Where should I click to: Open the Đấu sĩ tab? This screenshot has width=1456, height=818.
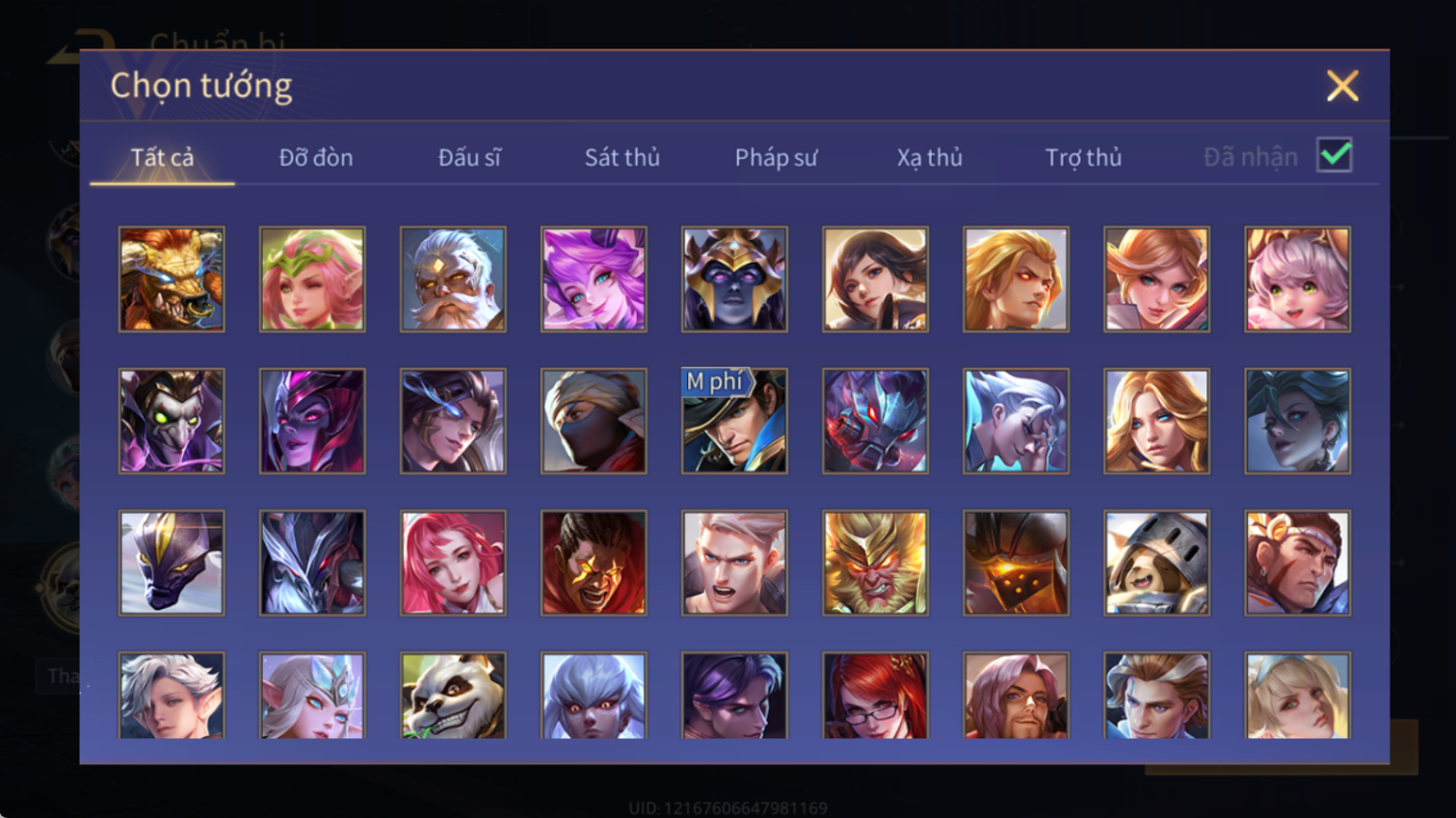(469, 157)
